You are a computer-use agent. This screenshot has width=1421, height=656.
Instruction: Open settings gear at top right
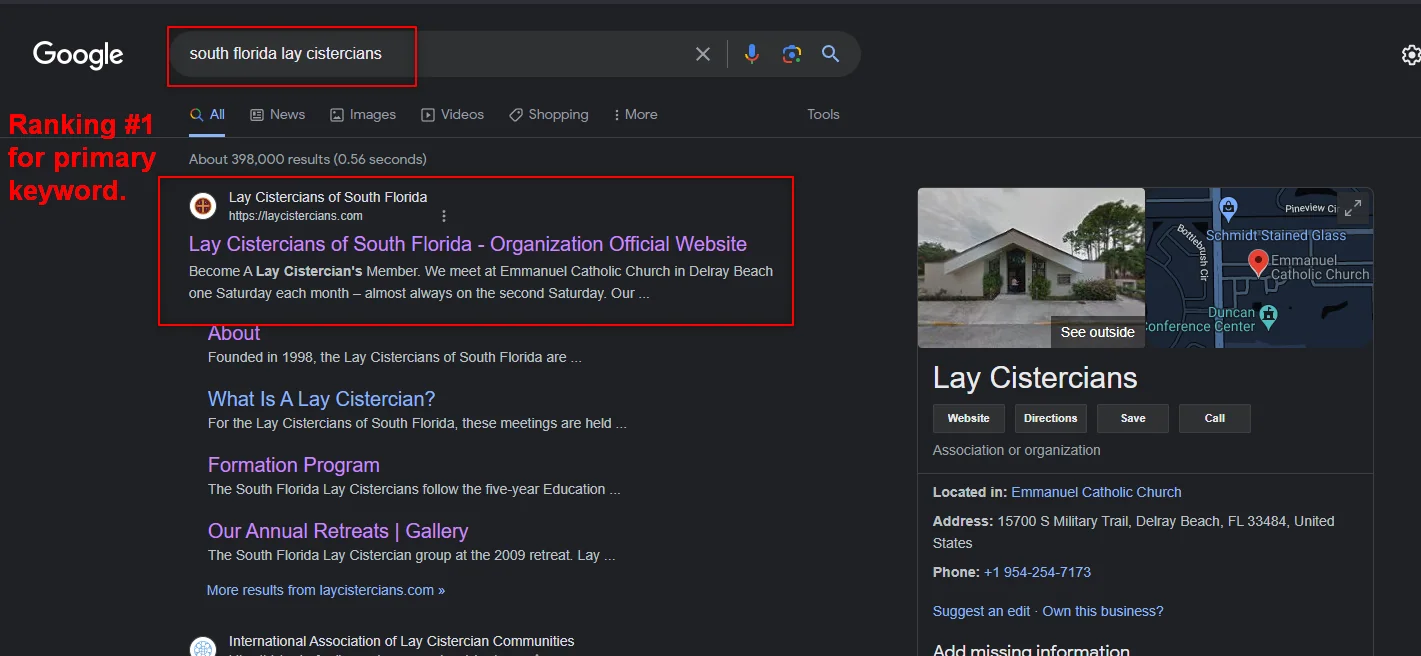pyautogui.click(x=1411, y=54)
